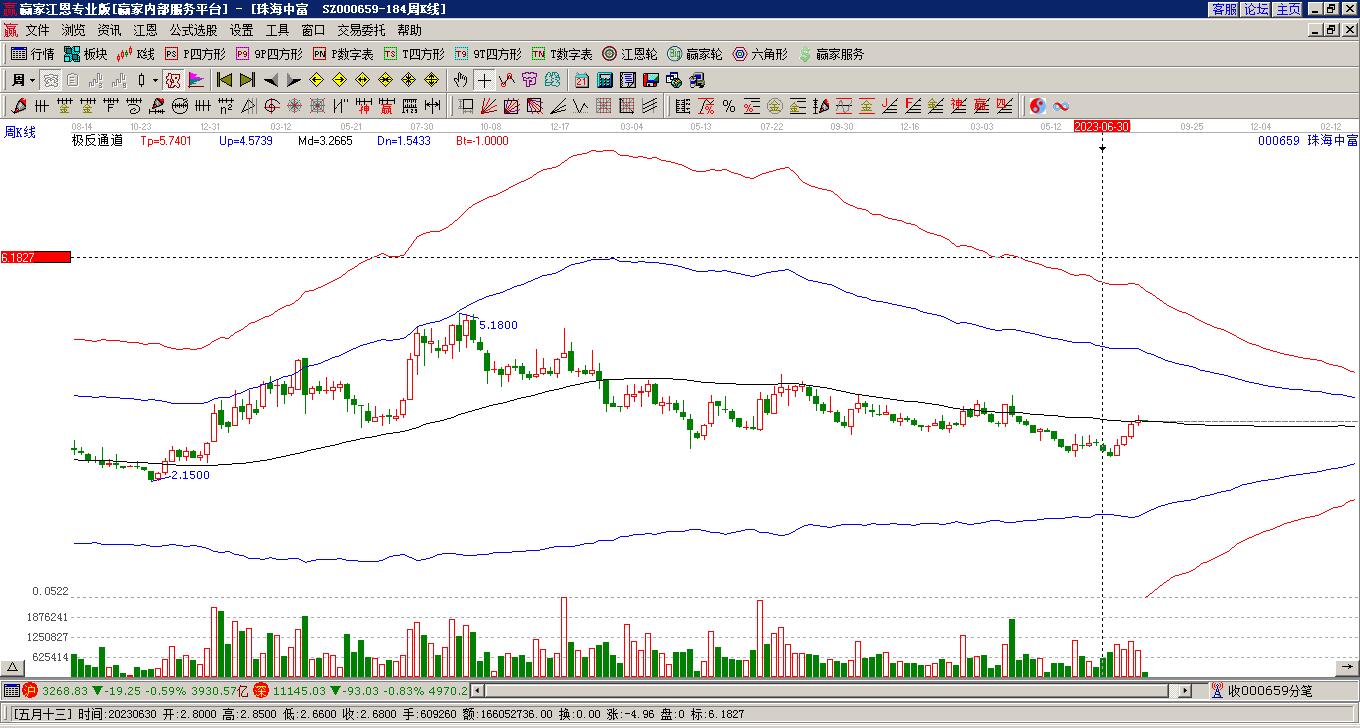The image size is (1360, 728).
Task: Click the horizontal scrollbar left arrow
Action: point(477,690)
